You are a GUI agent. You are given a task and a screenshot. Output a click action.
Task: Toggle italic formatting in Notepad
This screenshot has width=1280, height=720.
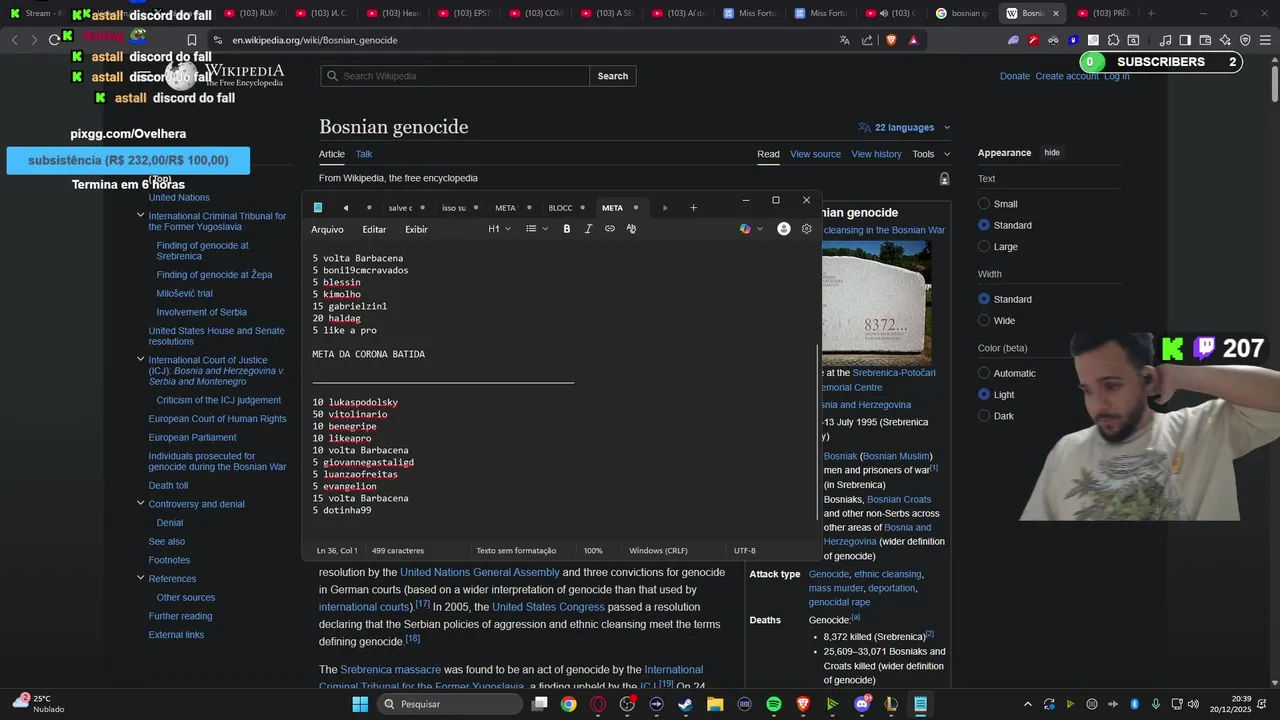[x=588, y=229]
